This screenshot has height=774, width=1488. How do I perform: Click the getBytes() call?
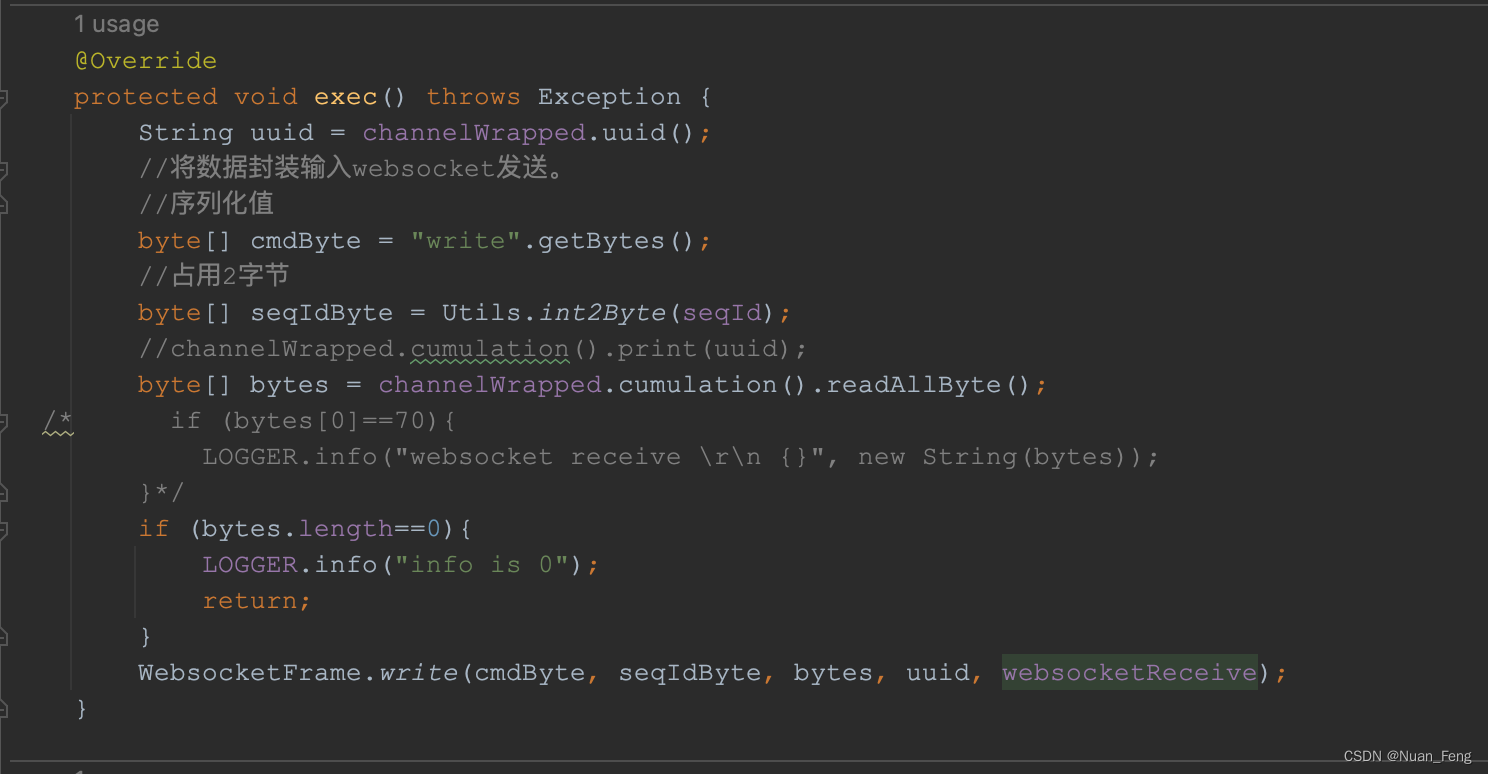point(617,241)
